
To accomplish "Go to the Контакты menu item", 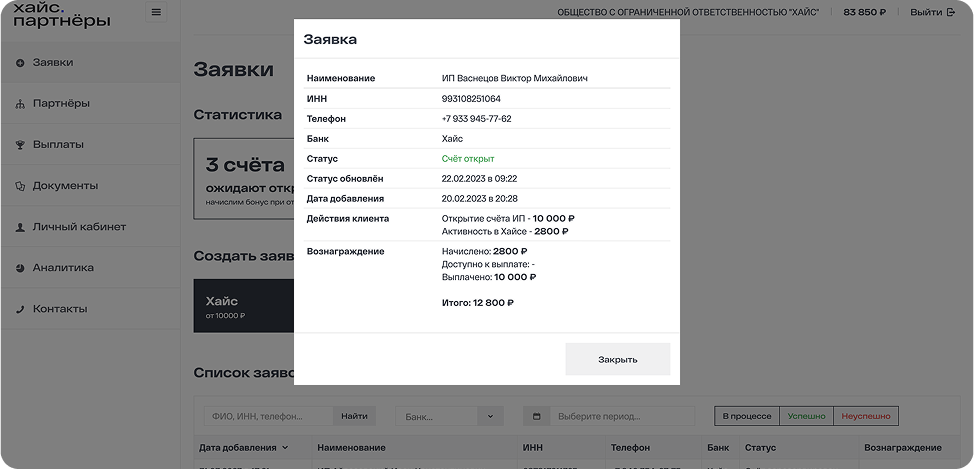I will (60, 309).
